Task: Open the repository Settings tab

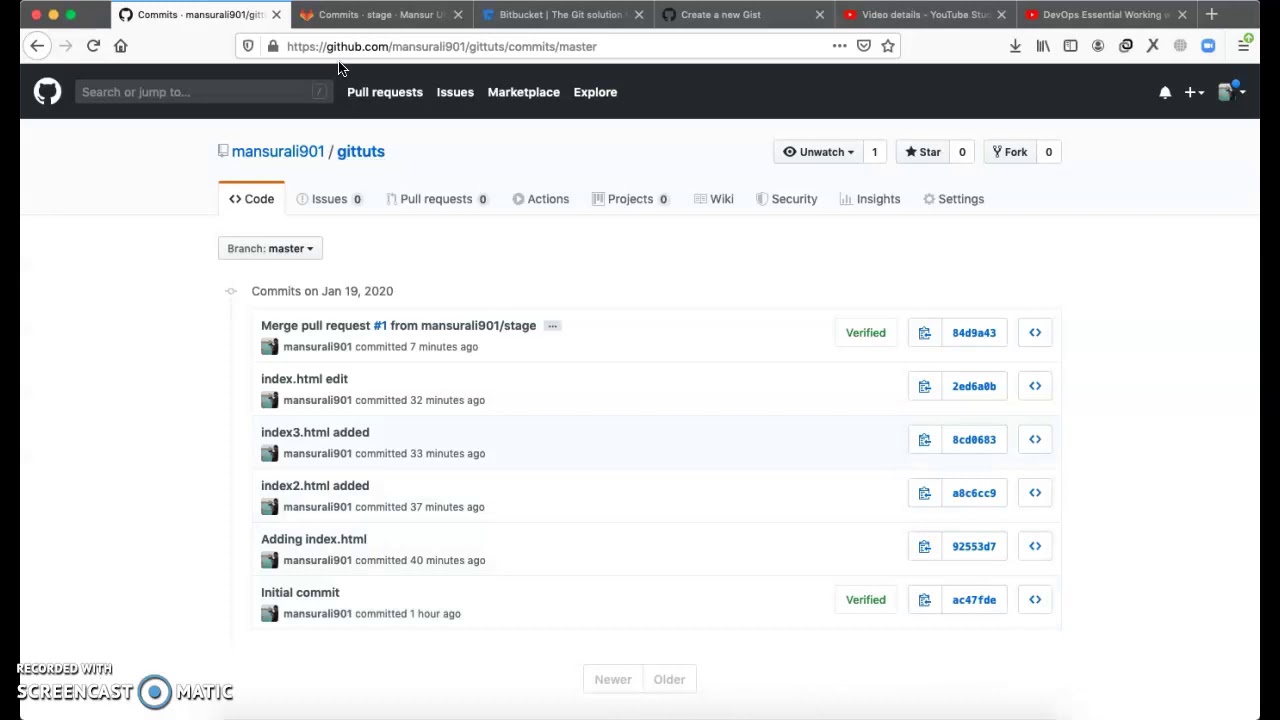Action: (953, 199)
